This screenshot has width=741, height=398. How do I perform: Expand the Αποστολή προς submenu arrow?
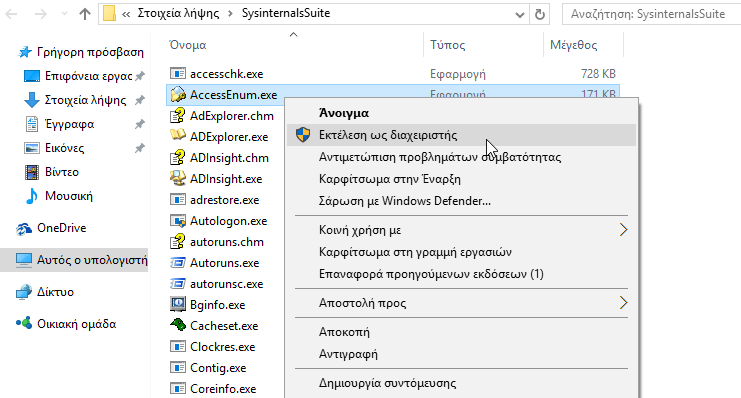tap(623, 303)
